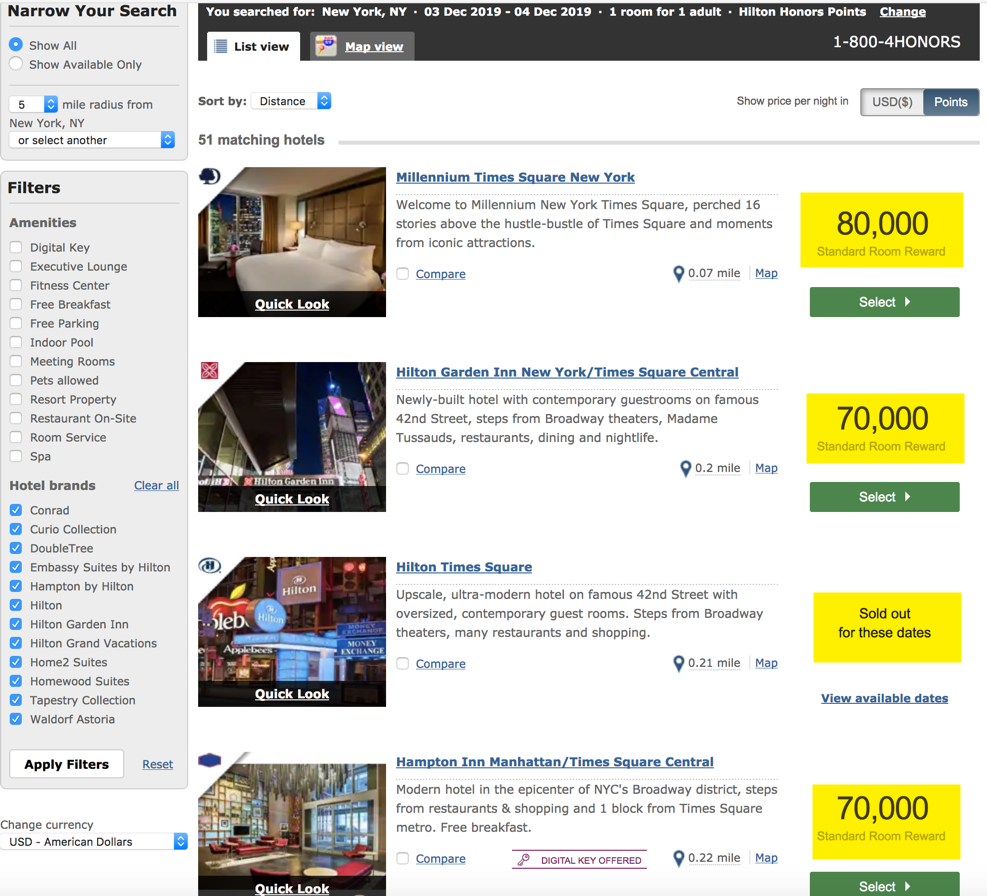Click the Reset filters link
This screenshot has height=896, width=987.
(157, 764)
